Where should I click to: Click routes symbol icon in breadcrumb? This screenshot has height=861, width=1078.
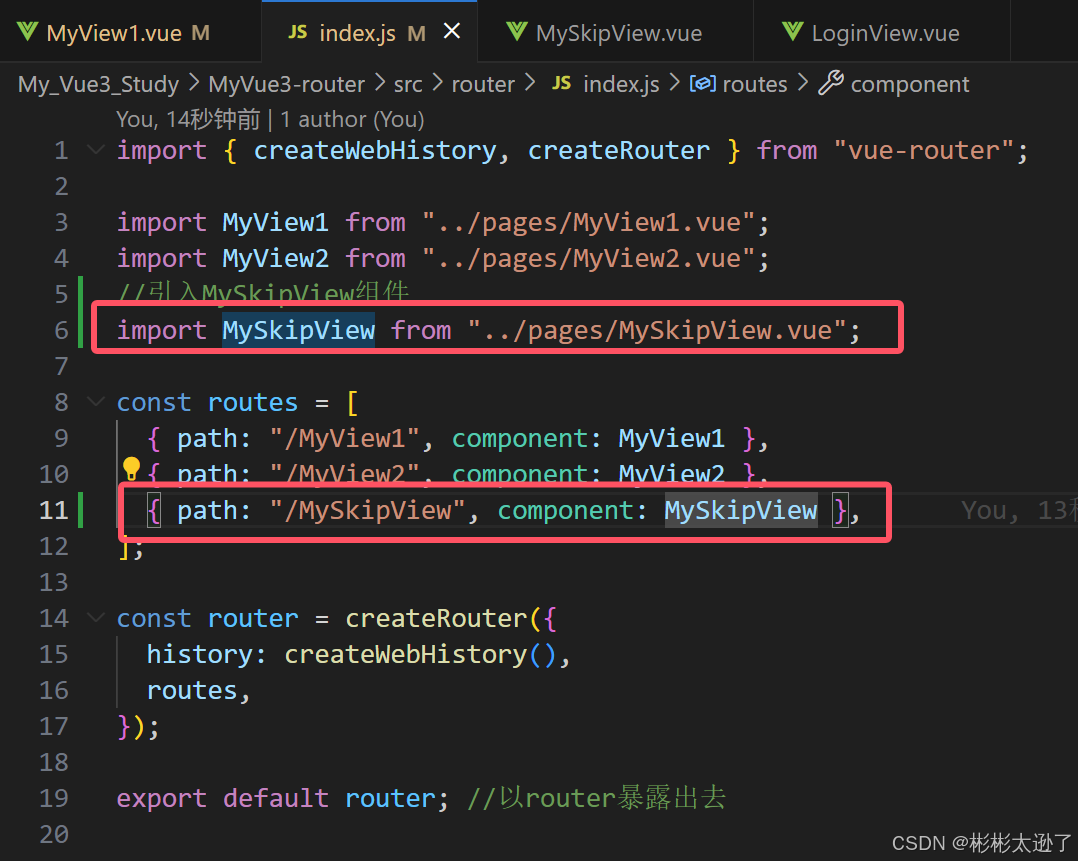(x=703, y=84)
